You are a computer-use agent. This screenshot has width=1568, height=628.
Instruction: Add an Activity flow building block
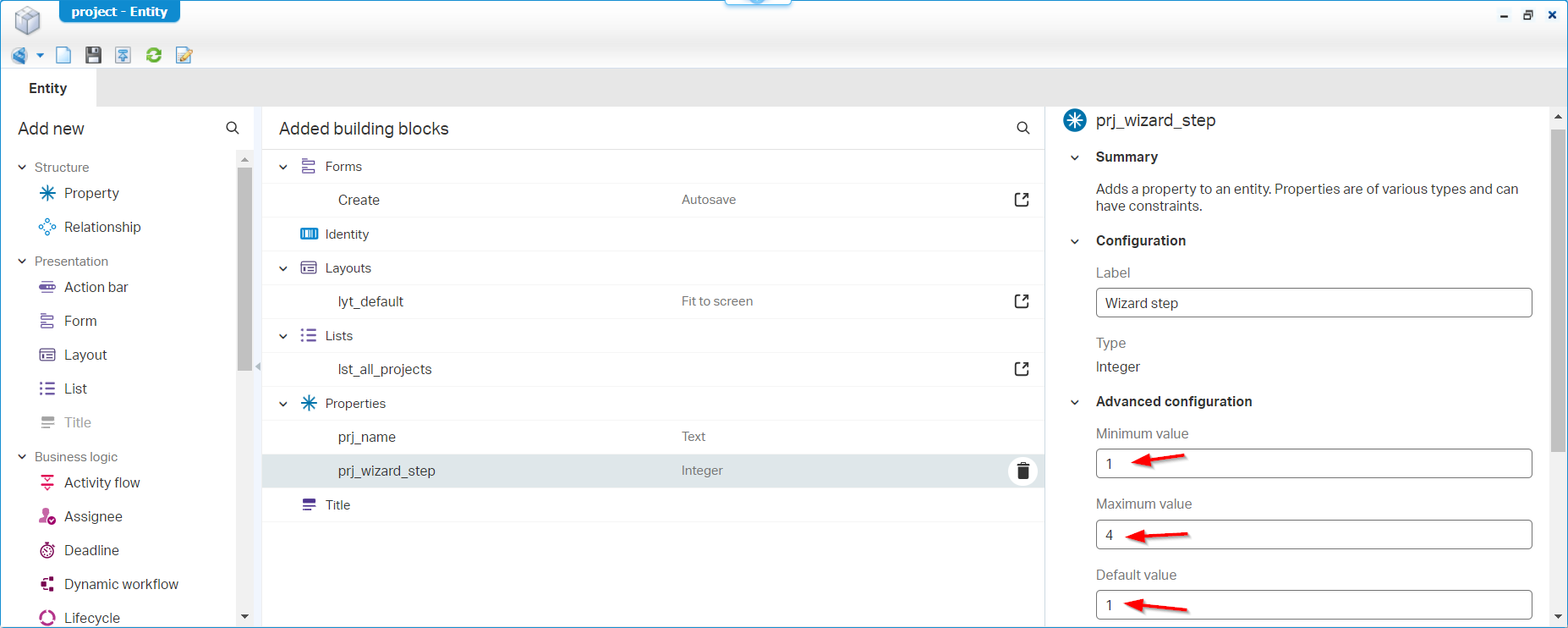(x=101, y=482)
